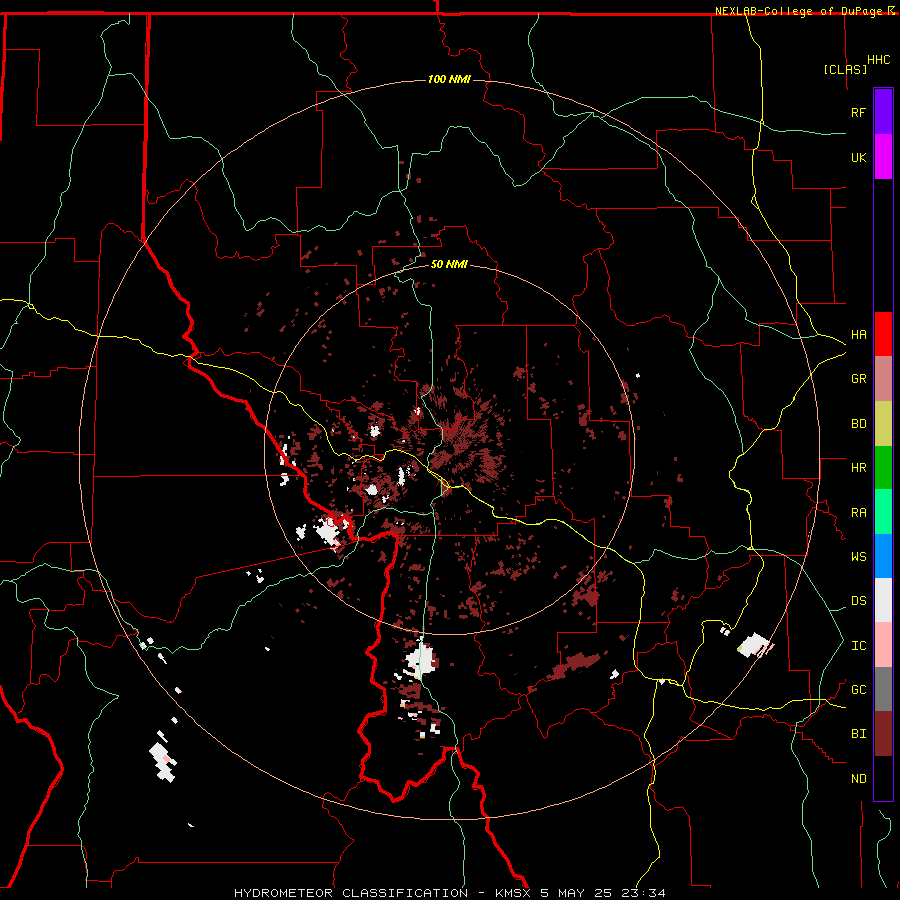Click the ND legend label
Screen dimensions: 900x900
point(858,779)
